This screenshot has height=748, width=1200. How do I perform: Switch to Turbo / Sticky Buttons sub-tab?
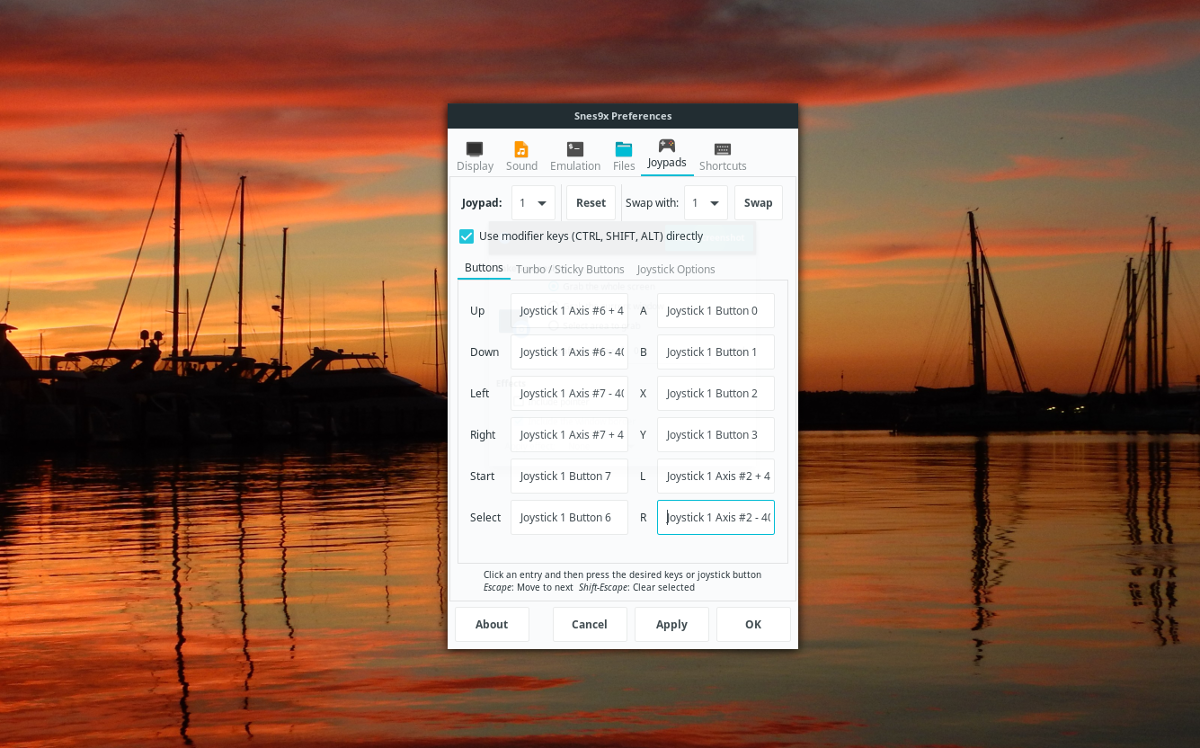[x=570, y=269]
